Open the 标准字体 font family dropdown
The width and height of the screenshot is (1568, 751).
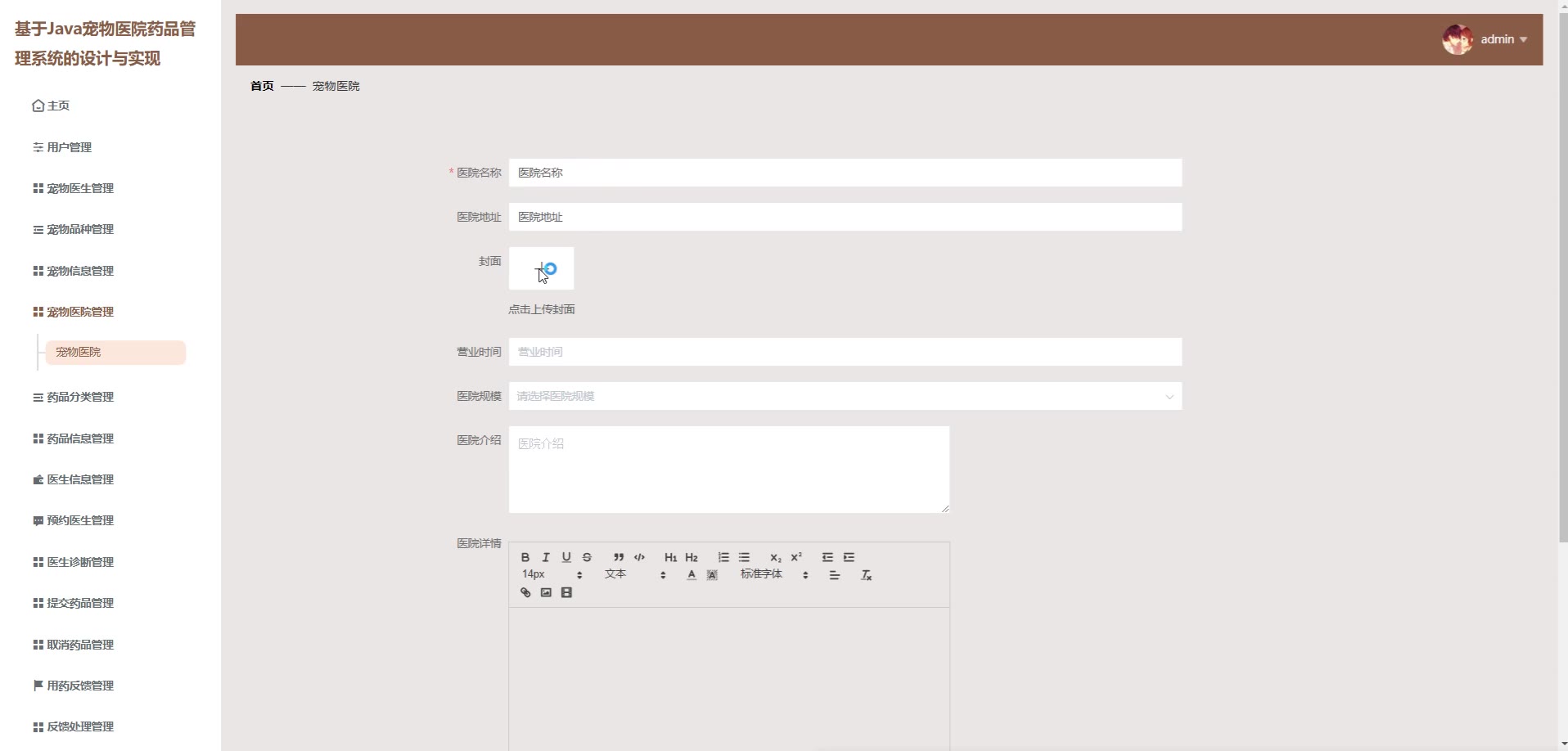point(774,574)
